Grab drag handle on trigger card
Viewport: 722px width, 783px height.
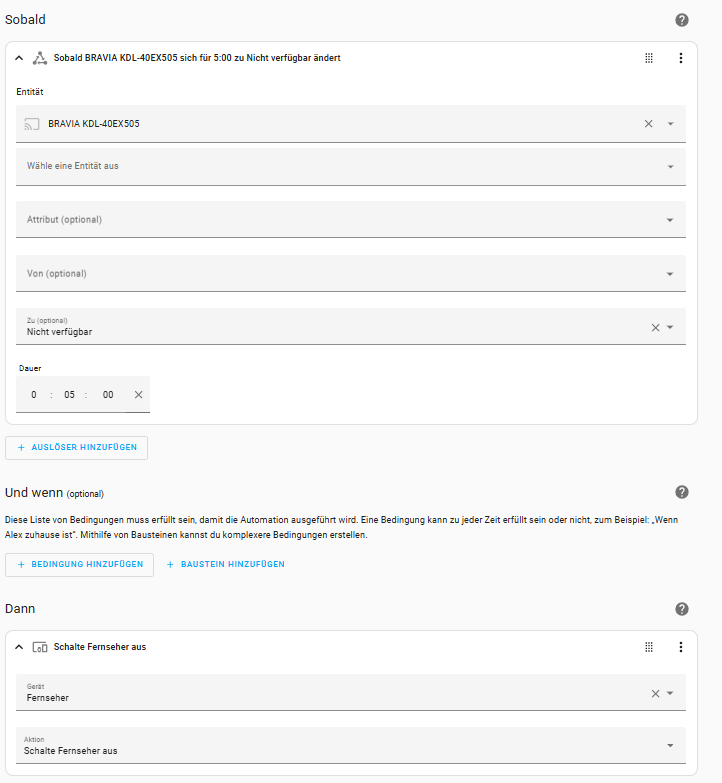tap(649, 58)
